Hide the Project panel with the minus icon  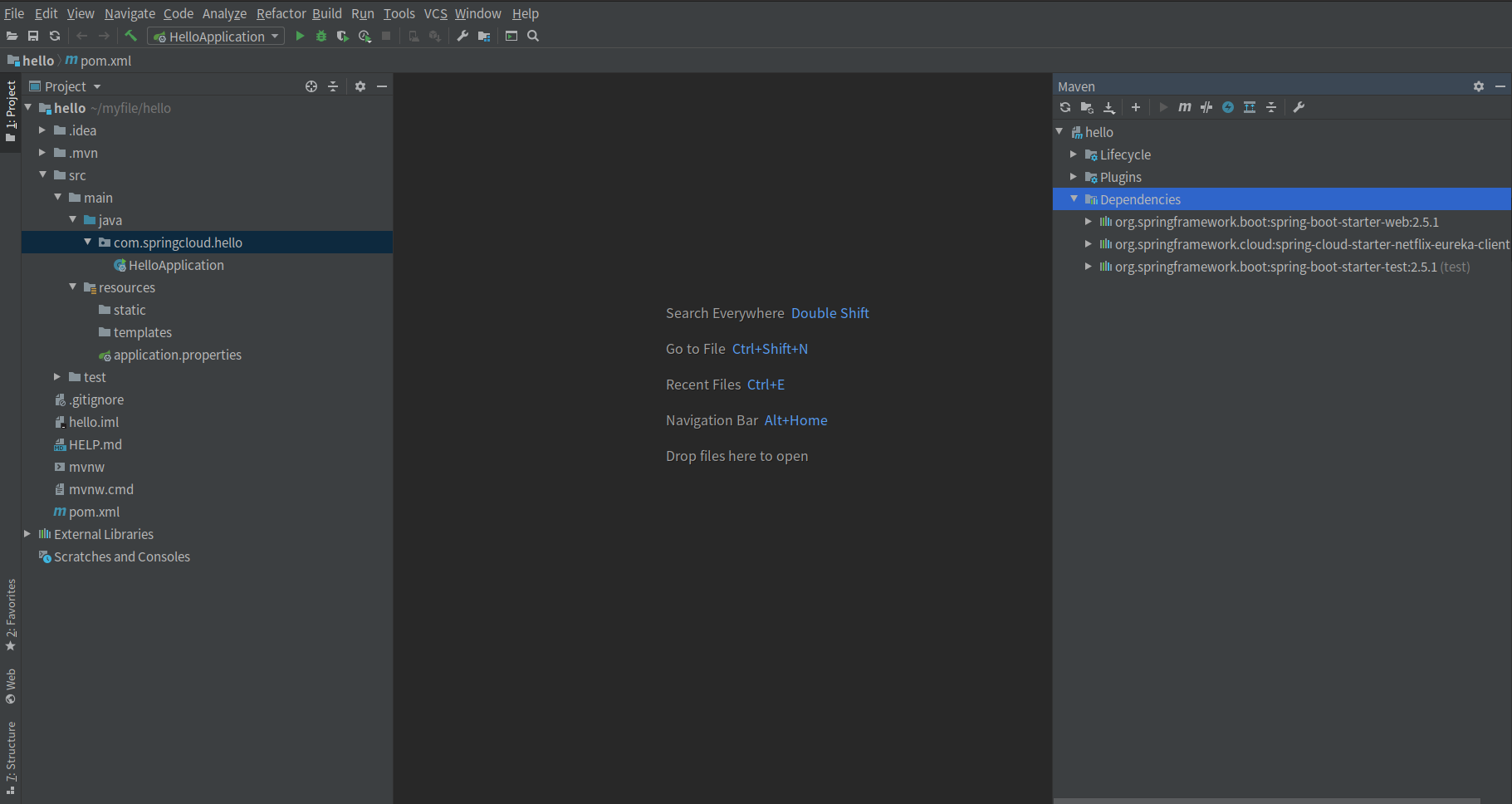point(382,86)
